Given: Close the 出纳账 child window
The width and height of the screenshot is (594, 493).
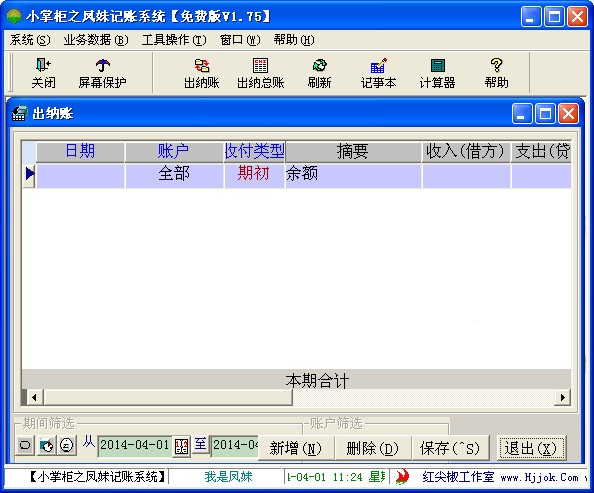Looking at the screenshot, I should coord(568,113).
